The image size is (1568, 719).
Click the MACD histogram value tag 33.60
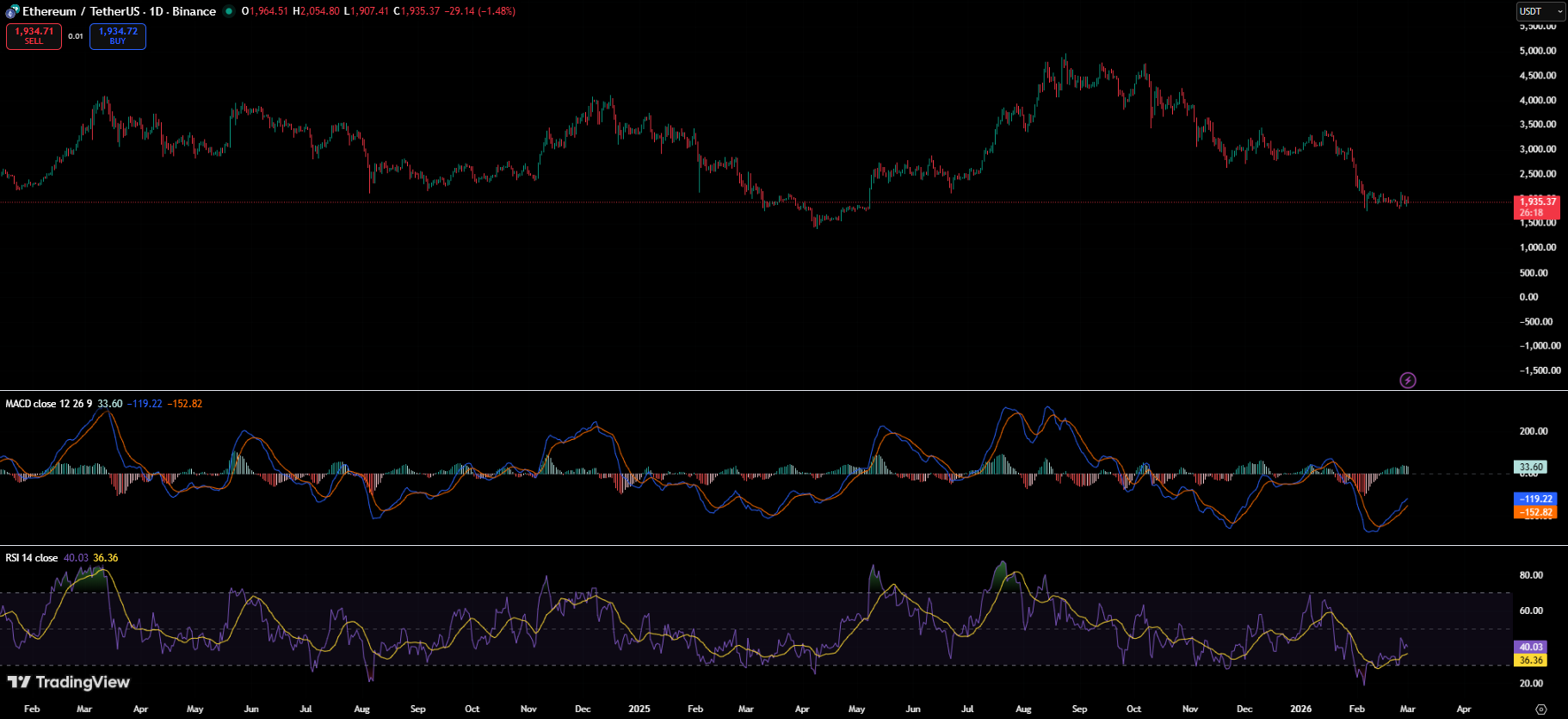tap(1530, 468)
